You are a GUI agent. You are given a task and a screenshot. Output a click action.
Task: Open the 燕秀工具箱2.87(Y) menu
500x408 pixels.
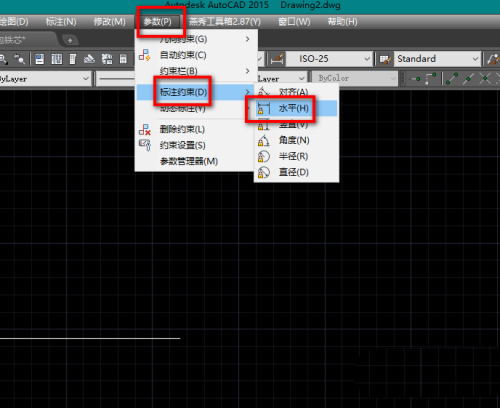tap(225, 22)
